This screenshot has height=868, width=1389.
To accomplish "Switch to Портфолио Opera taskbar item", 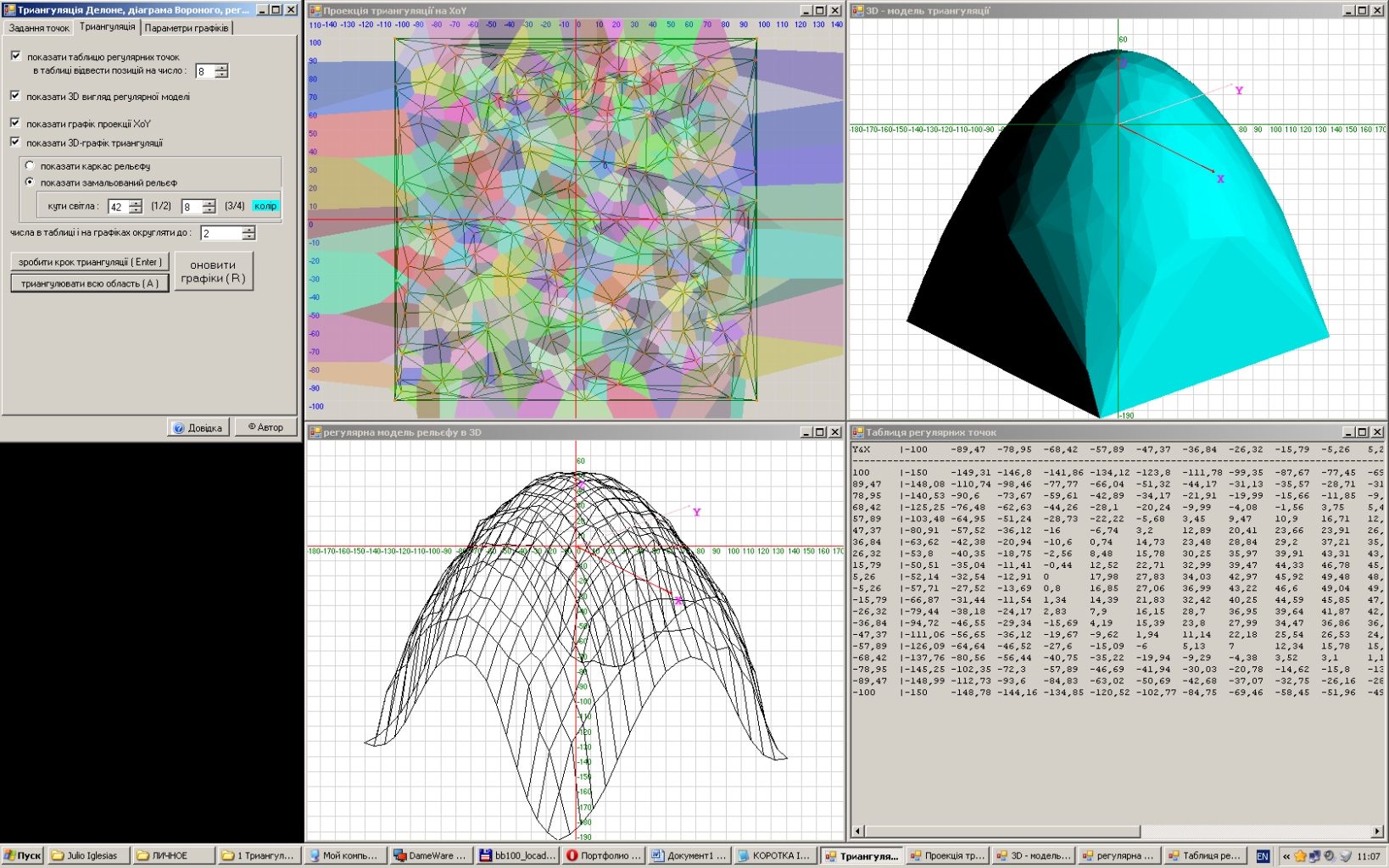I will point(603,856).
